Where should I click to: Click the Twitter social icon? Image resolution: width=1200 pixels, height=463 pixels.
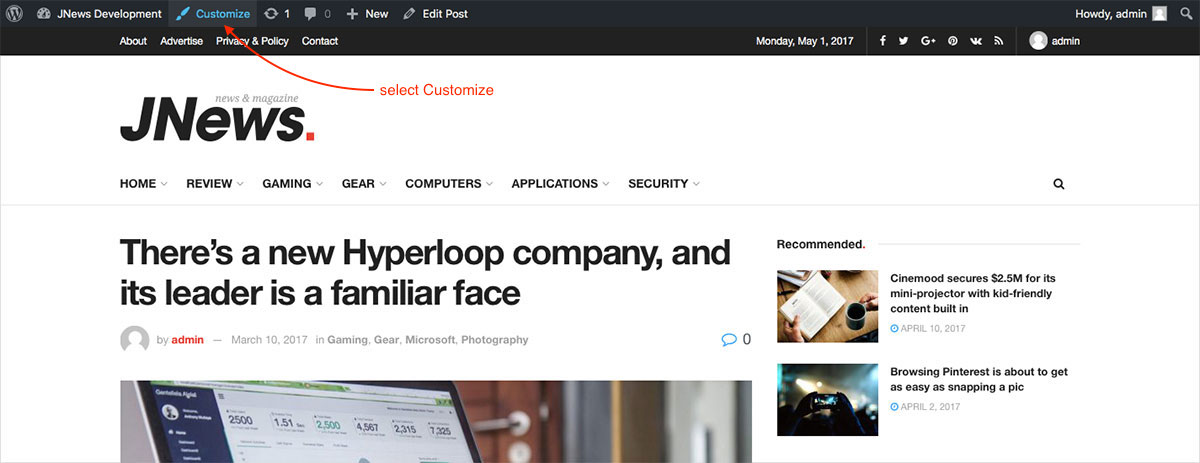click(904, 41)
